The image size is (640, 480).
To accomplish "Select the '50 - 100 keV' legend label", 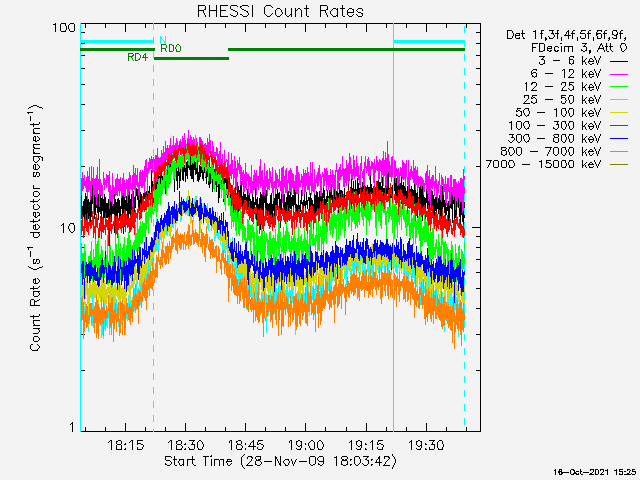I will point(558,113).
